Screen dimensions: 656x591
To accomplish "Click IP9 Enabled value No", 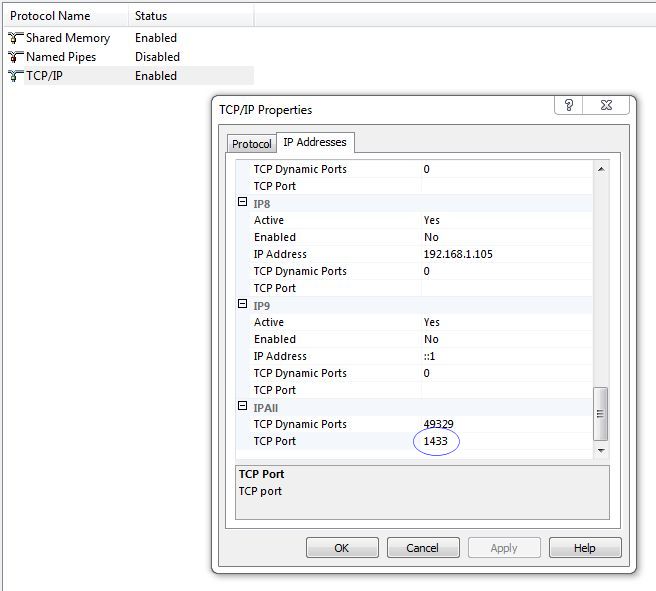I will click(x=431, y=339).
